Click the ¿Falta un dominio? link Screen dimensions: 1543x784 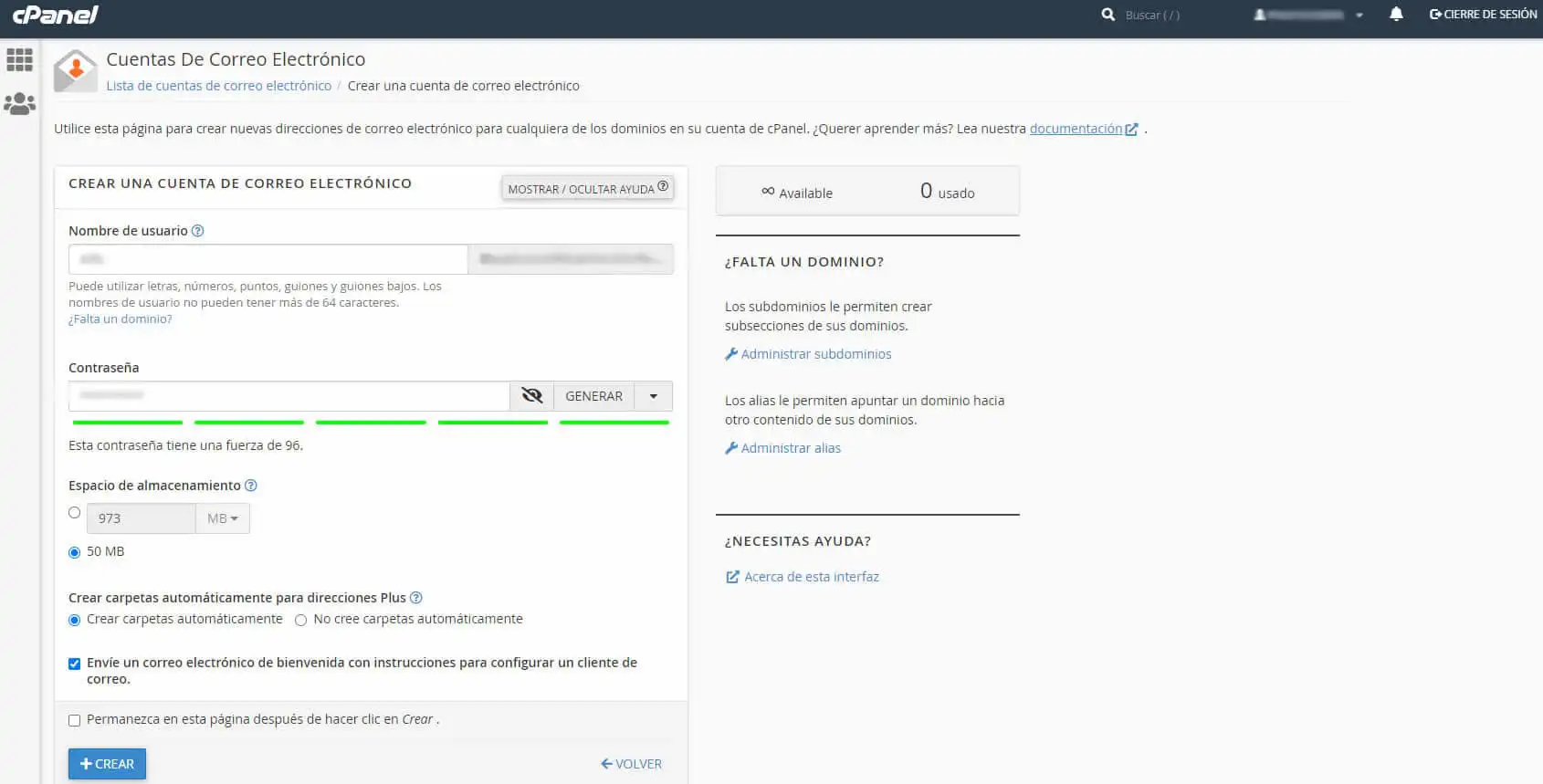121,319
